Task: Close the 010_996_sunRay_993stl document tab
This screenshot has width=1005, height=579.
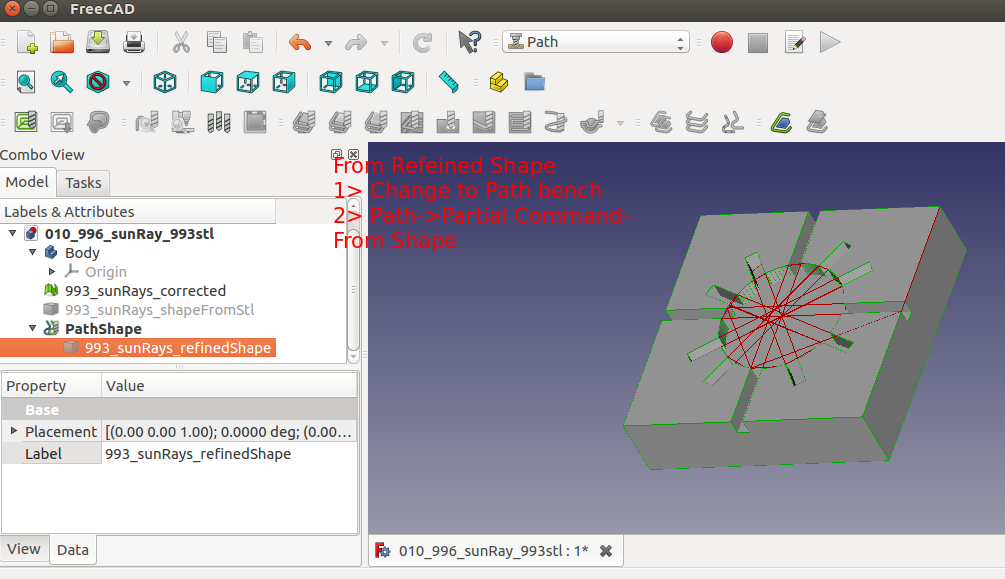Action: 605,551
